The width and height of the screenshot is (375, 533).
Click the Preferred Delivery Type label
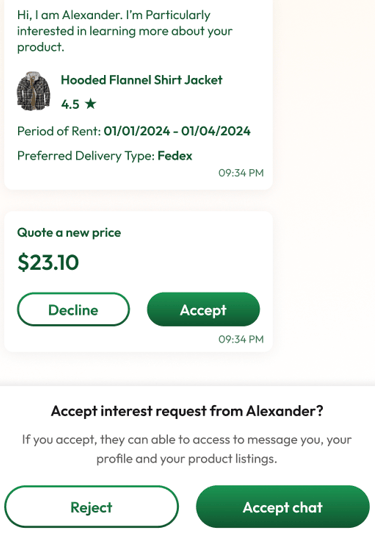point(86,156)
